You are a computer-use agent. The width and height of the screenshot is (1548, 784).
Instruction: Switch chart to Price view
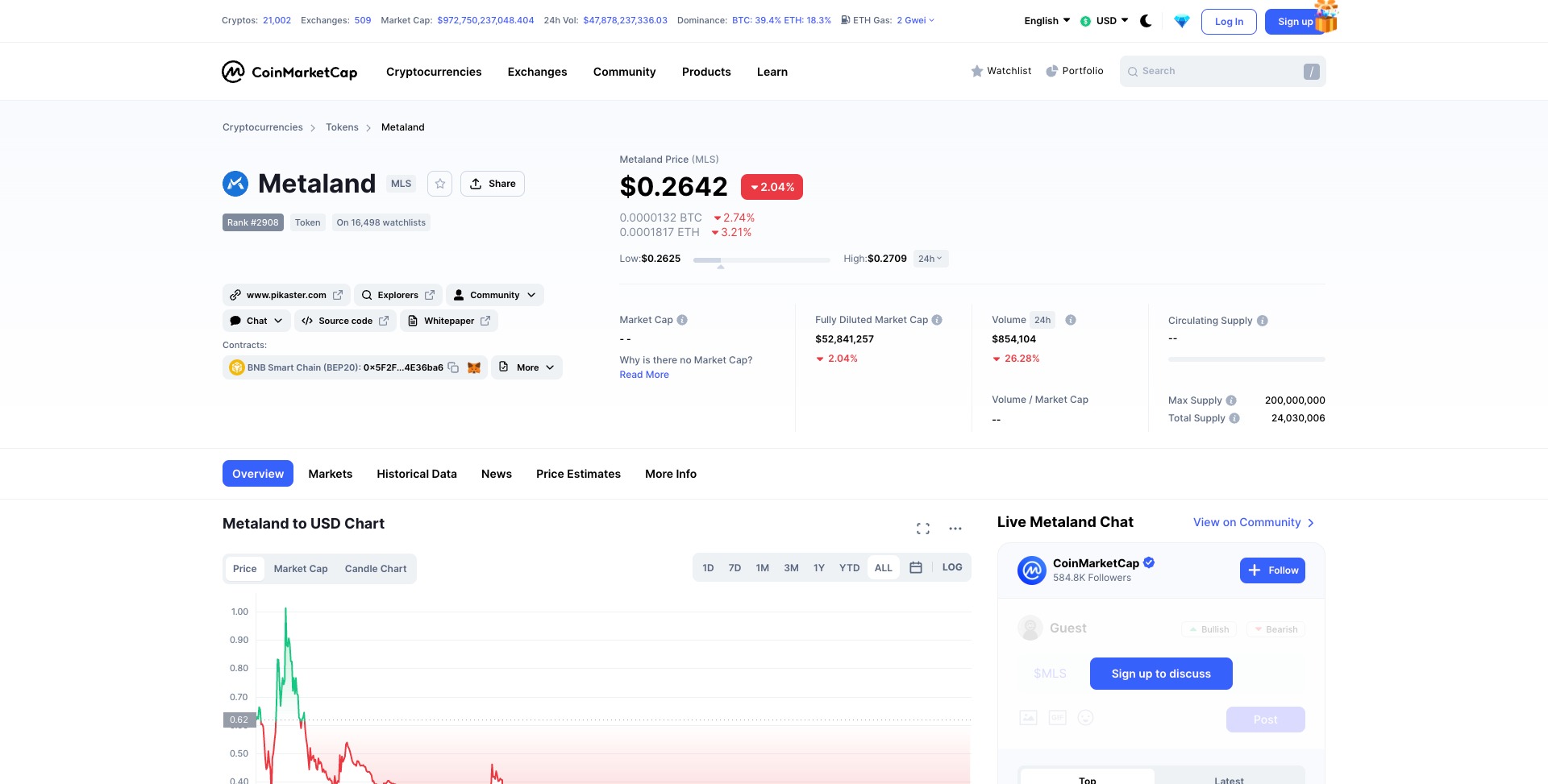pyautogui.click(x=244, y=569)
